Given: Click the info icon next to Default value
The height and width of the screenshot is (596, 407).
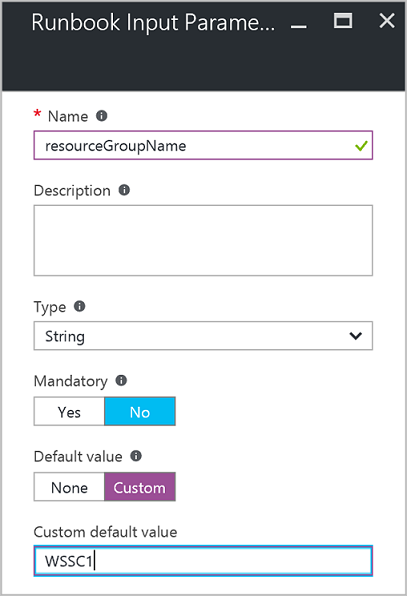Looking at the screenshot, I should point(136,456).
